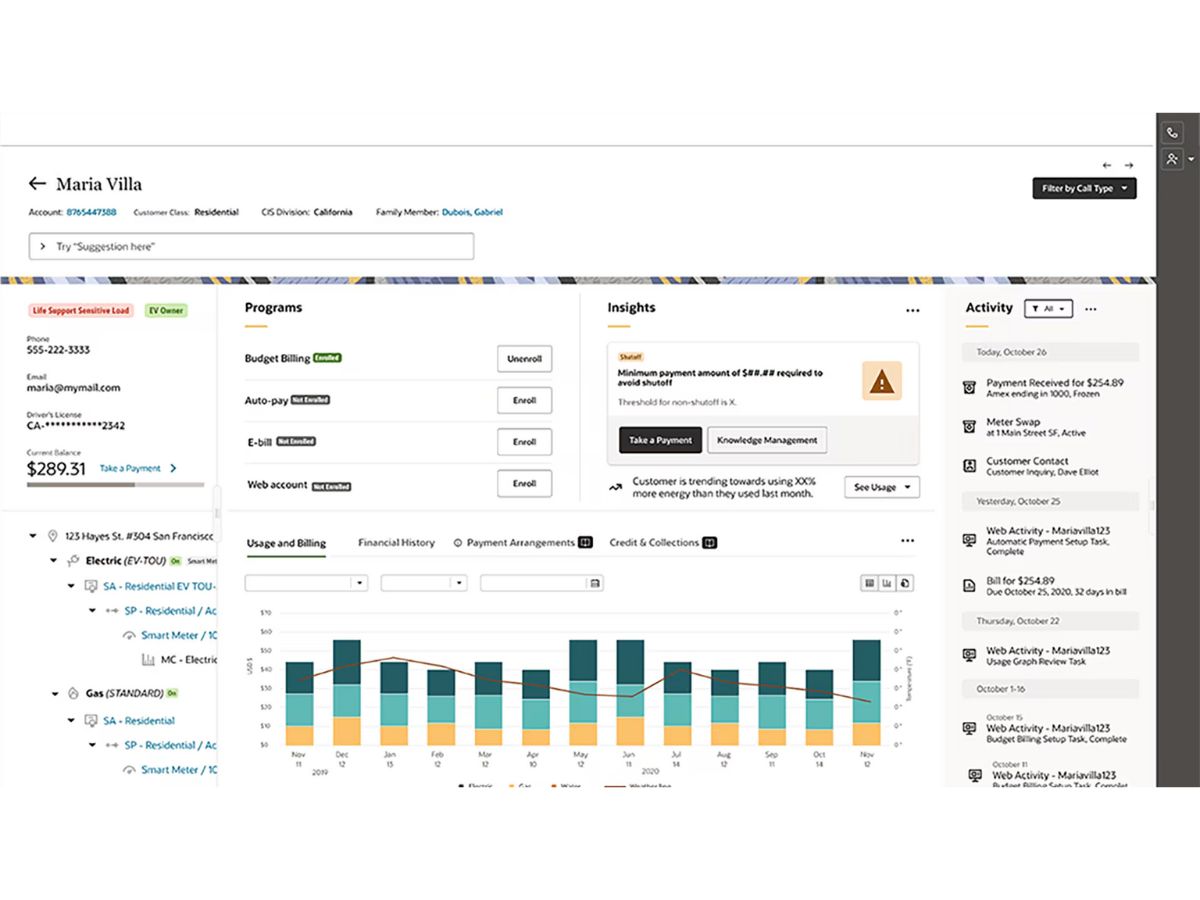
Task: Click the document icon for Bill for $254.89
Action: (969, 585)
